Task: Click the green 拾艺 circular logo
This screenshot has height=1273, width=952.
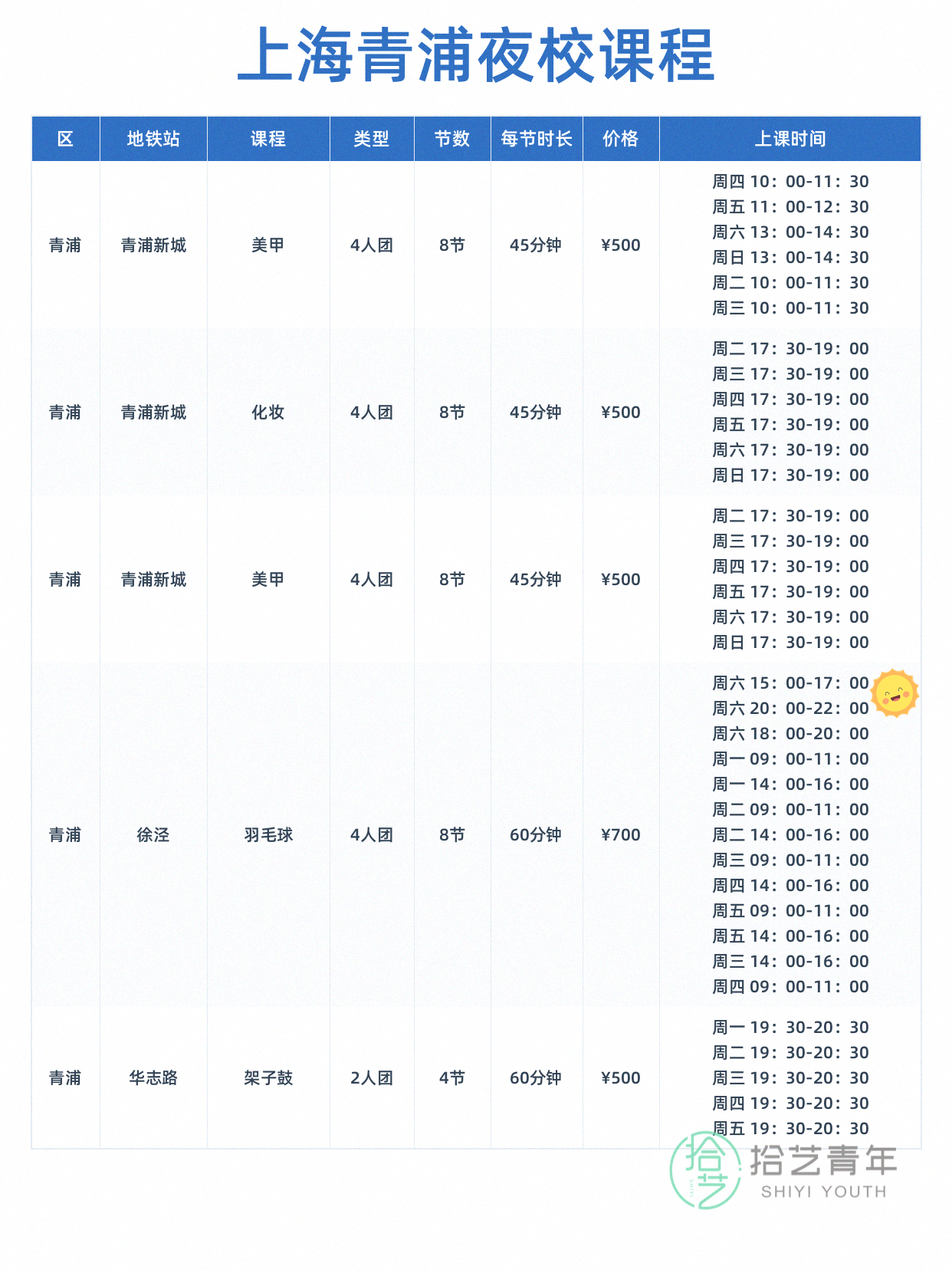Action: click(705, 1171)
